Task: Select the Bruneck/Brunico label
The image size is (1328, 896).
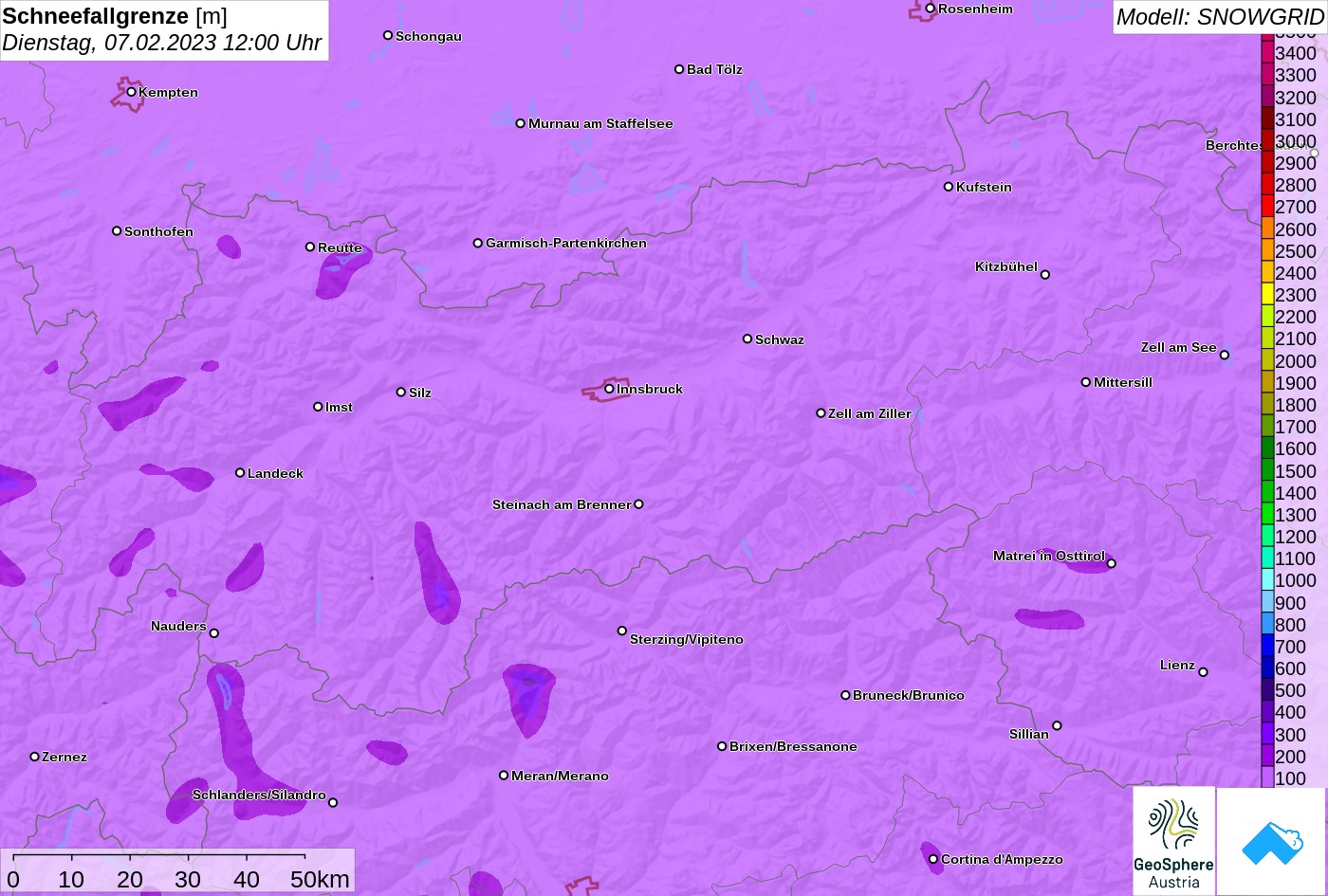Action: (x=909, y=695)
